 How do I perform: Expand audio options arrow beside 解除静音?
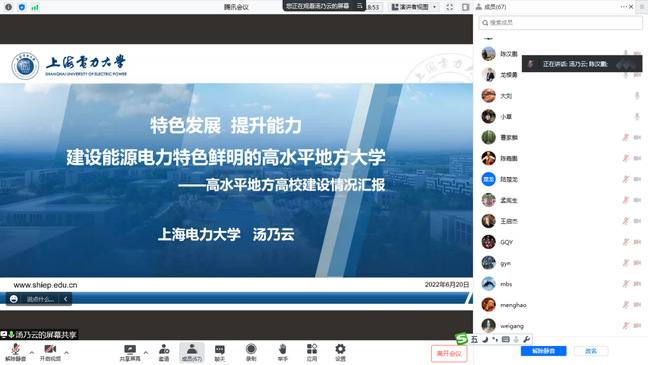click(32, 353)
